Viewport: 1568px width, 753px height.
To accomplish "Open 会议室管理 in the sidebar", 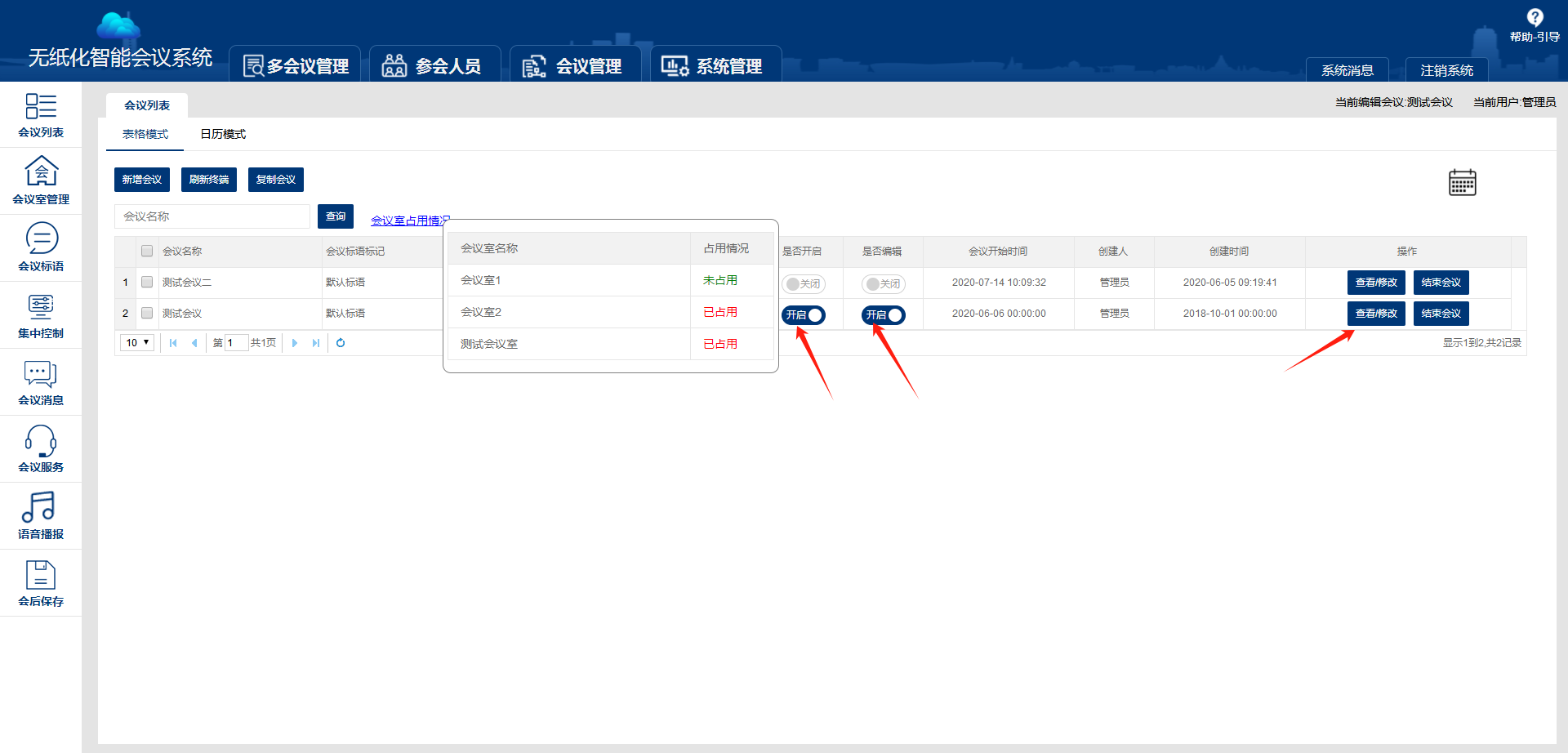I will (41, 182).
